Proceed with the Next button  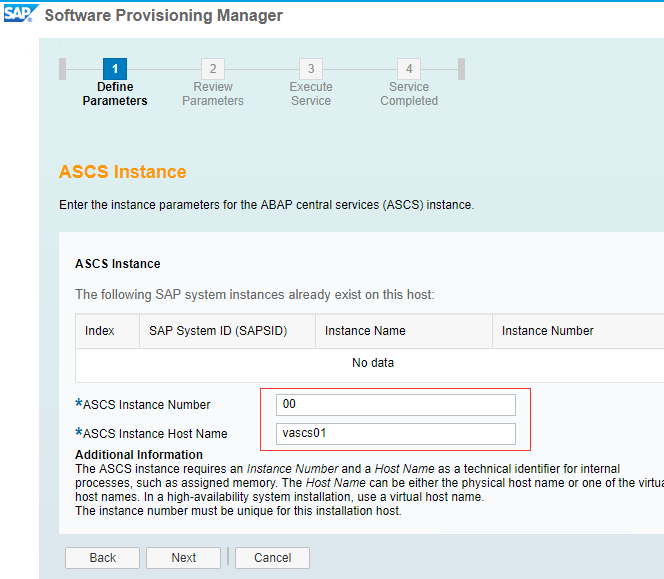click(183, 558)
